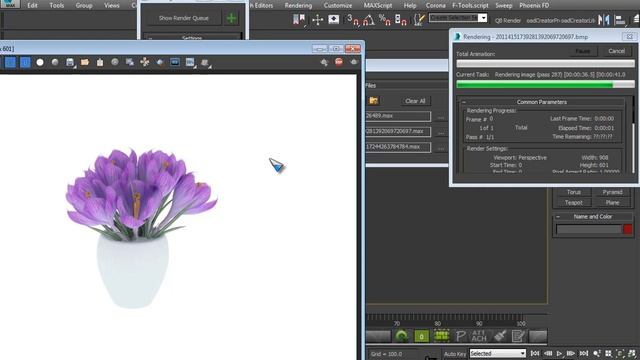Click open folder icon in render window
The image size is (640, 360).
pyautogui.click(x=85, y=62)
